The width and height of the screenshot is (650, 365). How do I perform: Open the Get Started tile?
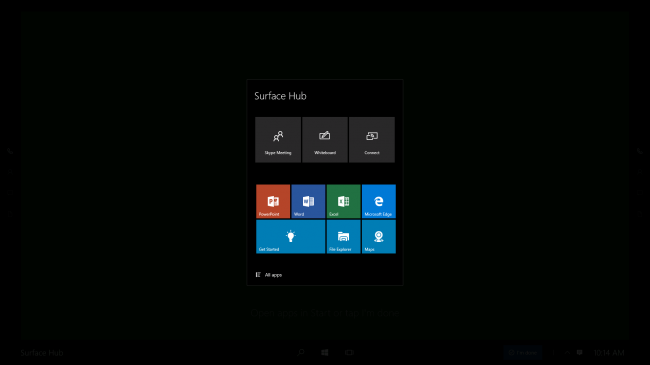coord(291,236)
